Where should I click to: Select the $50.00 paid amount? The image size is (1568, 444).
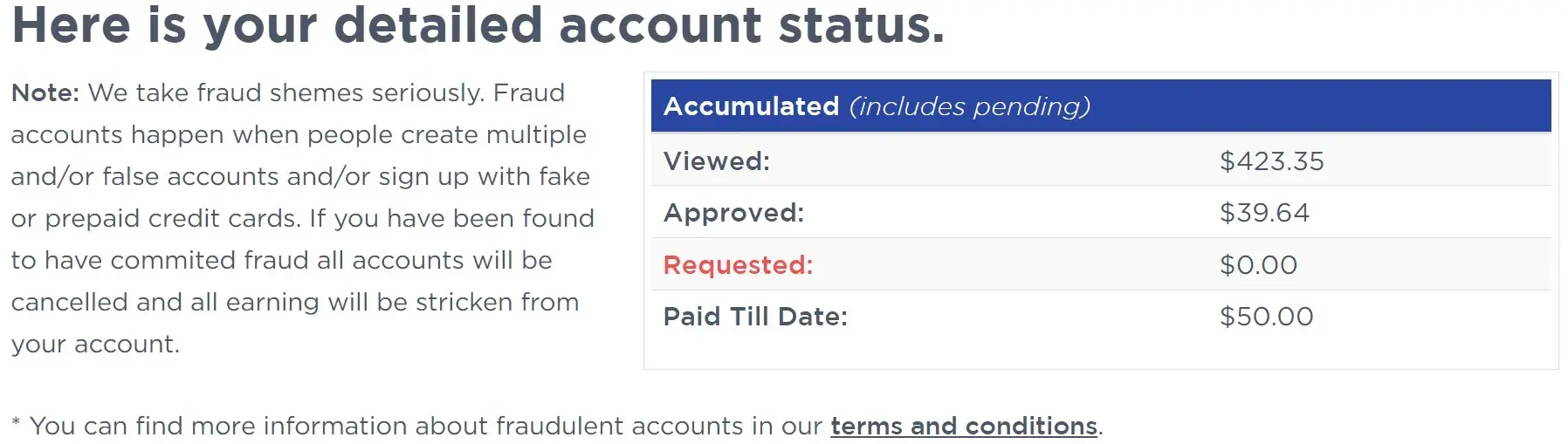(x=1266, y=317)
